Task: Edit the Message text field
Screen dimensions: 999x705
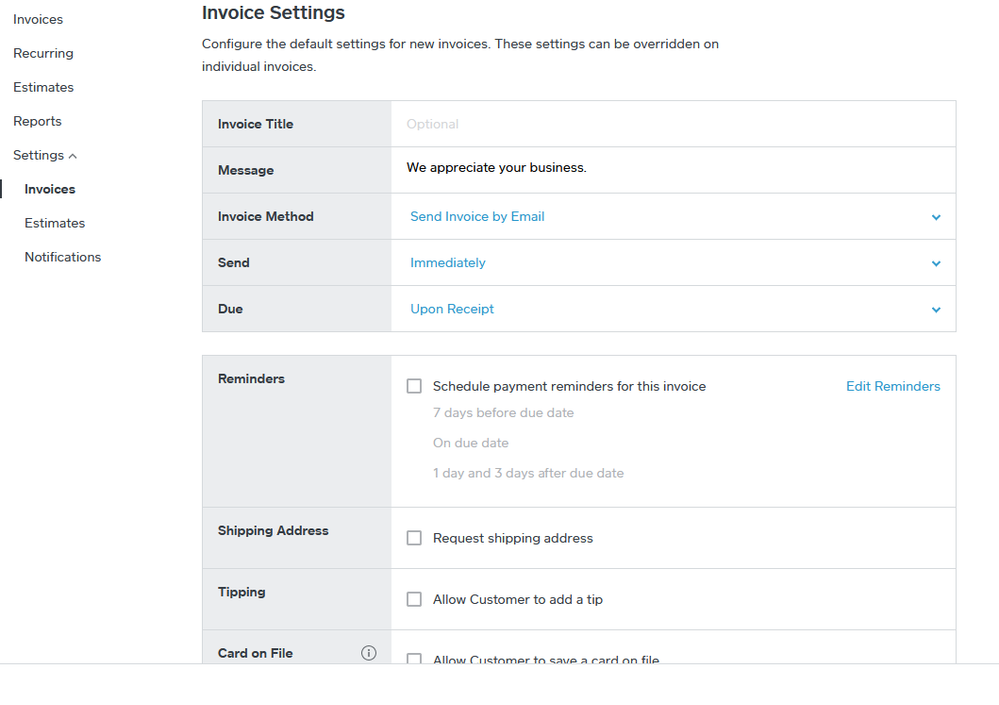Action: [x=672, y=168]
